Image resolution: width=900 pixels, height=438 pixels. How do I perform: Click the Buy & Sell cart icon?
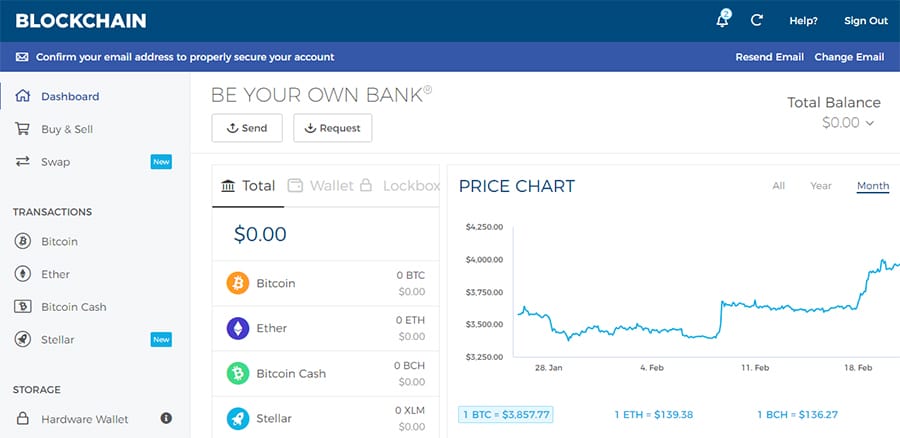coord(22,129)
